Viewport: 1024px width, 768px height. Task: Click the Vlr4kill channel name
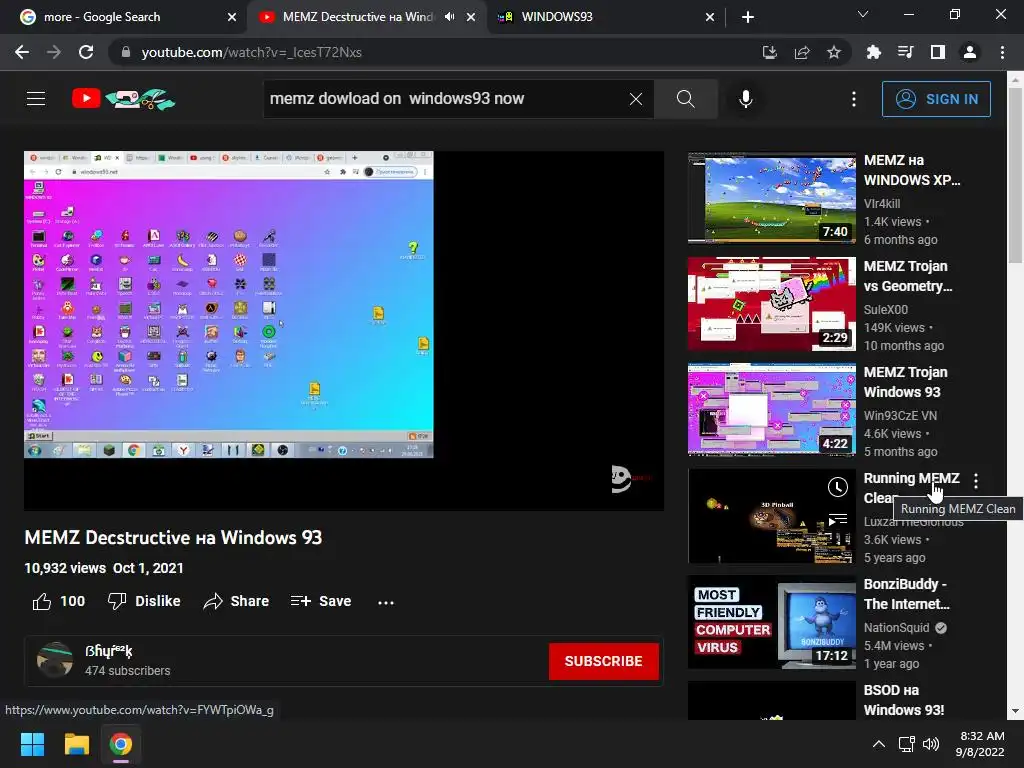[x=882, y=204]
